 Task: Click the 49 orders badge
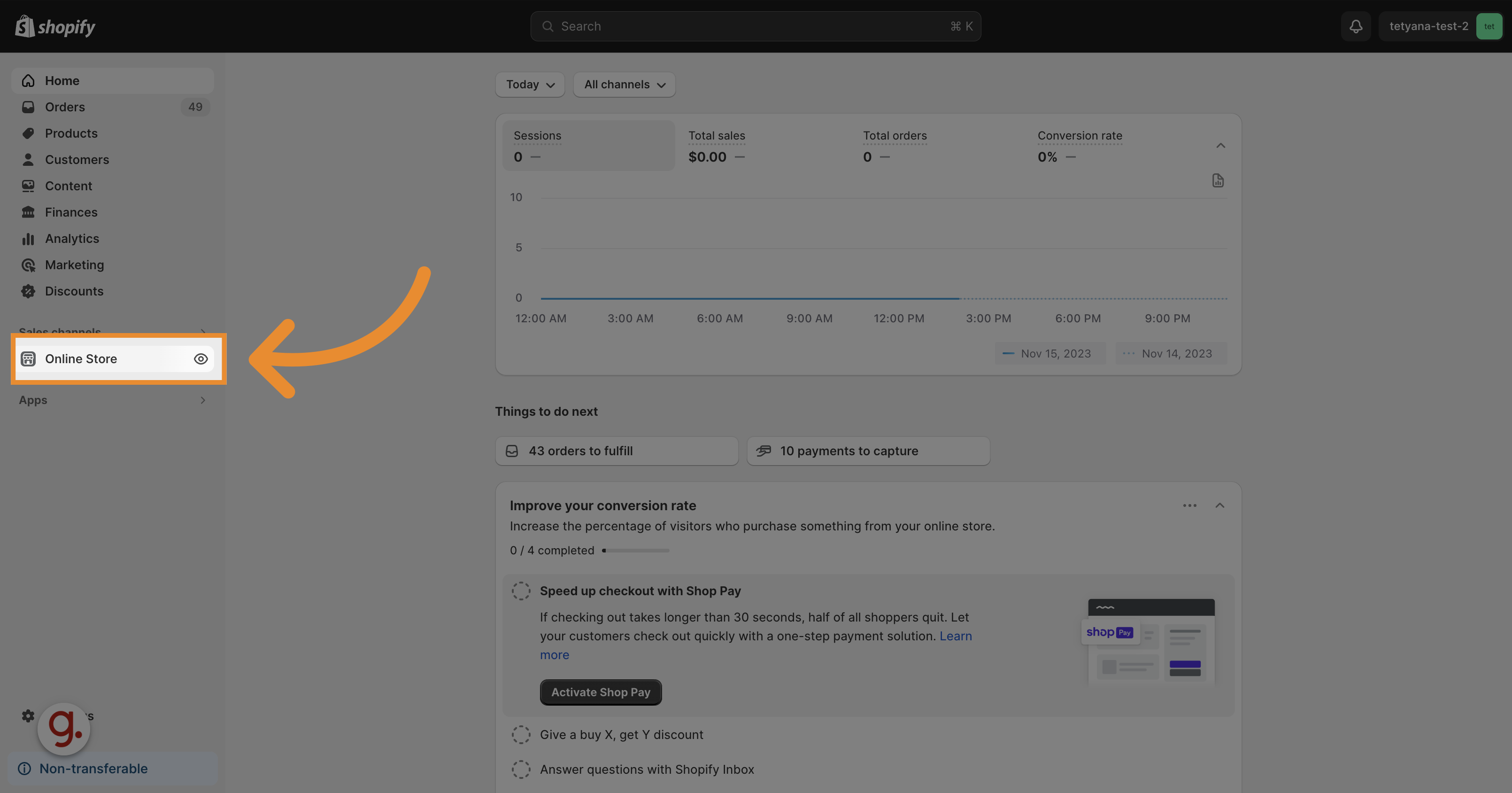(x=195, y=107)
